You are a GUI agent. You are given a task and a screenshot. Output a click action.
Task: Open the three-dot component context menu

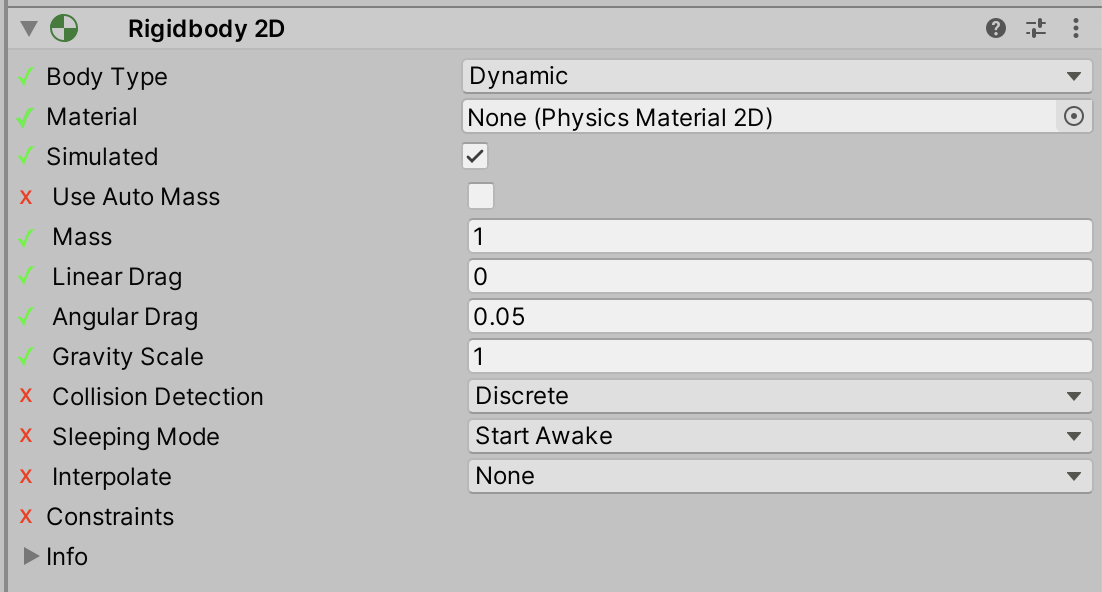pyautogui.click(x=1076, y=29)
